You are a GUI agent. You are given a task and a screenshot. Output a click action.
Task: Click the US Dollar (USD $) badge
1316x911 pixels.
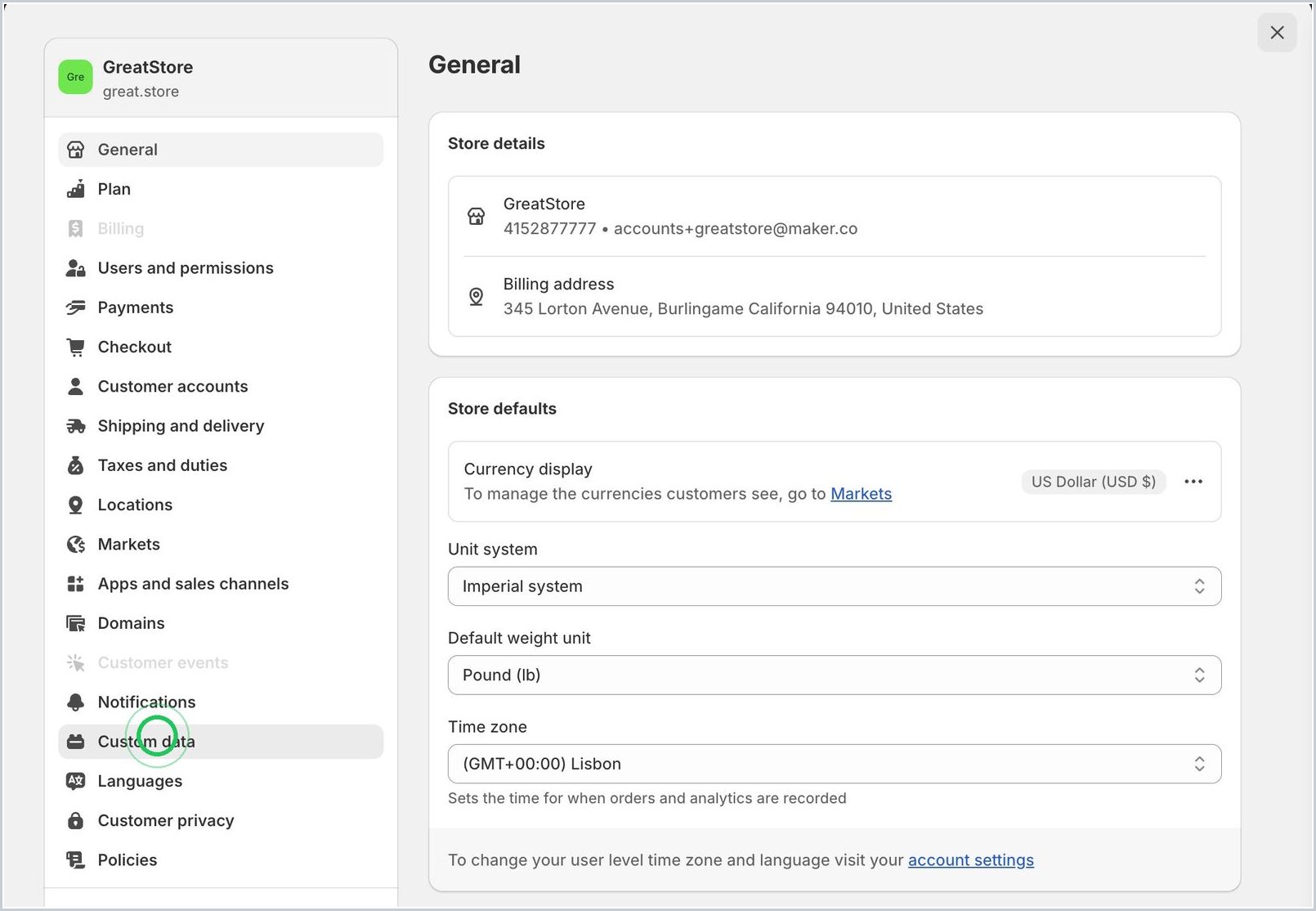(1094, 482)
